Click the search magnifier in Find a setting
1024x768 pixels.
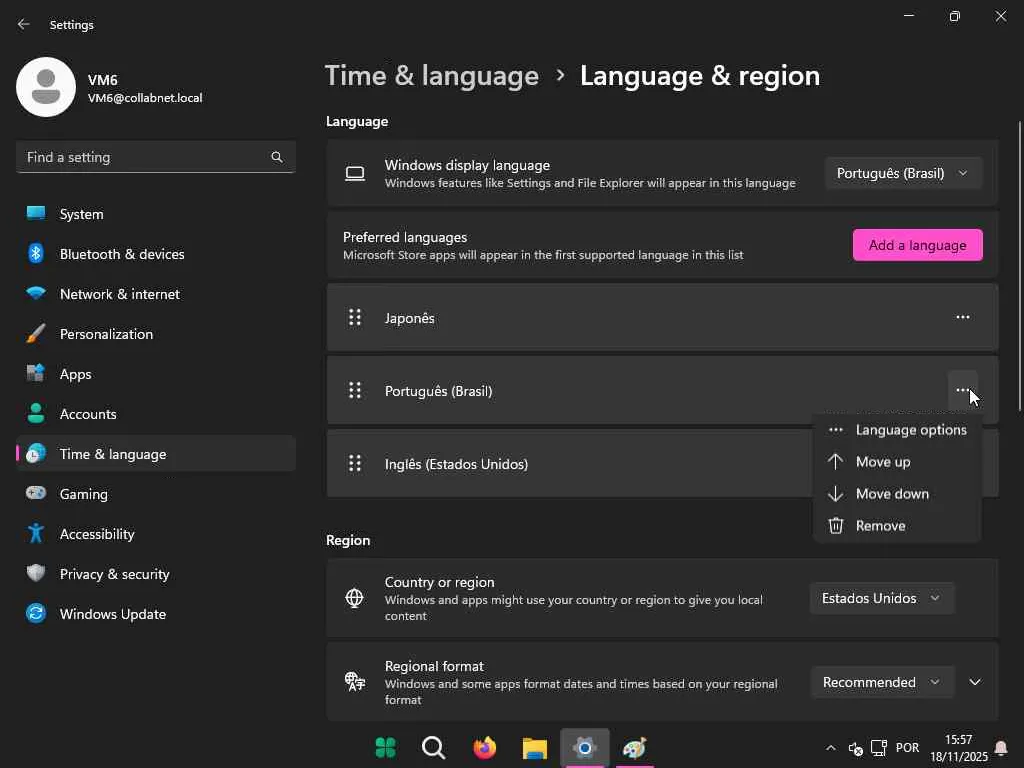[277, 157]
